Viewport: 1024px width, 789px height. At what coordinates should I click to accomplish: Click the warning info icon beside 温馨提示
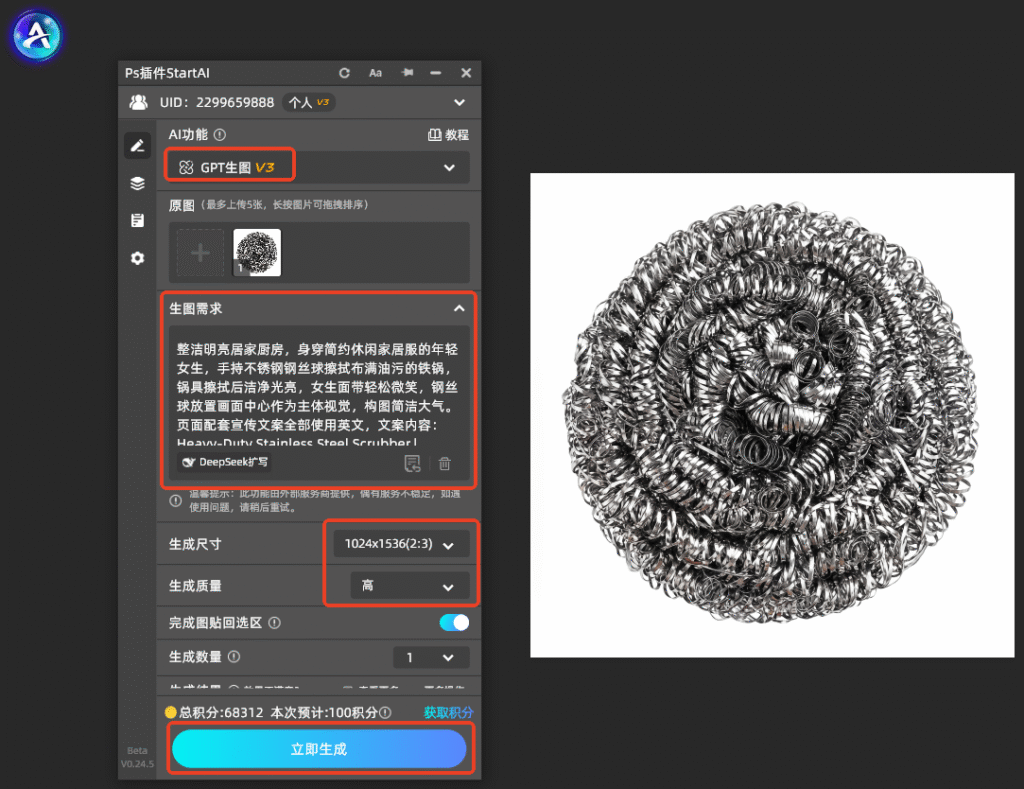click(x=176, y=501)
